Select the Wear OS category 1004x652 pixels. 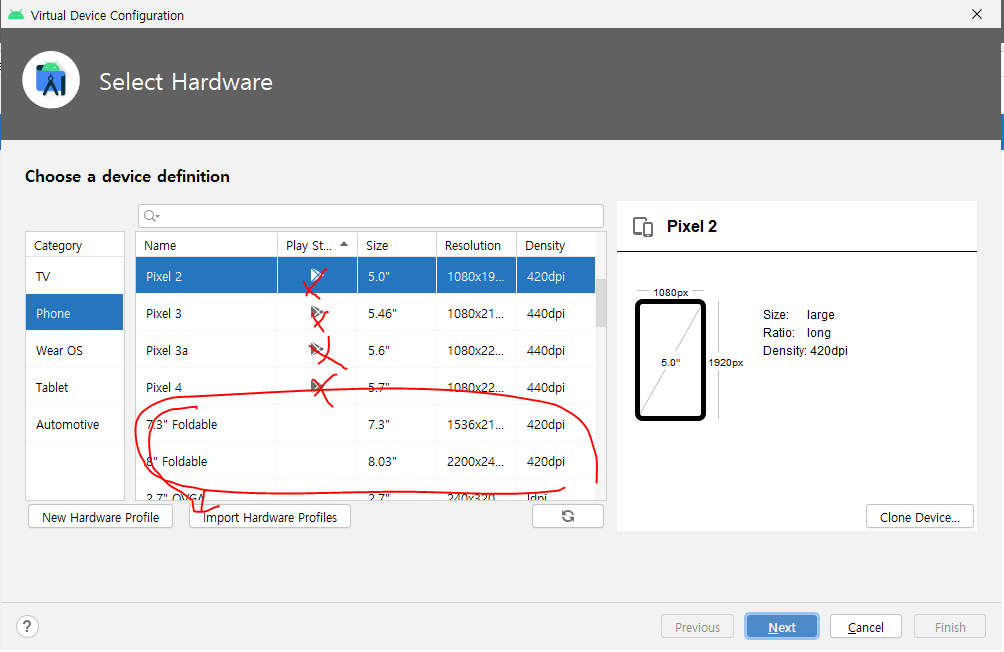[x=75, y=350]
